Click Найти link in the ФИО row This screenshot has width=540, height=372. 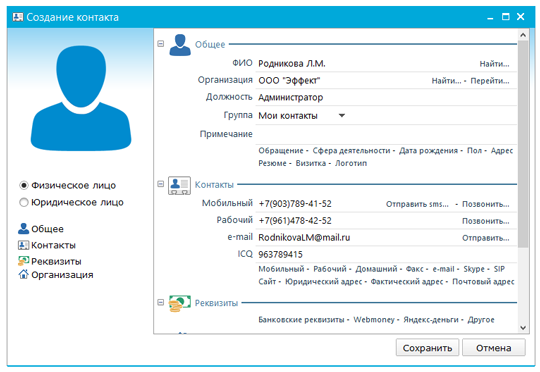(x=495, y=64)
